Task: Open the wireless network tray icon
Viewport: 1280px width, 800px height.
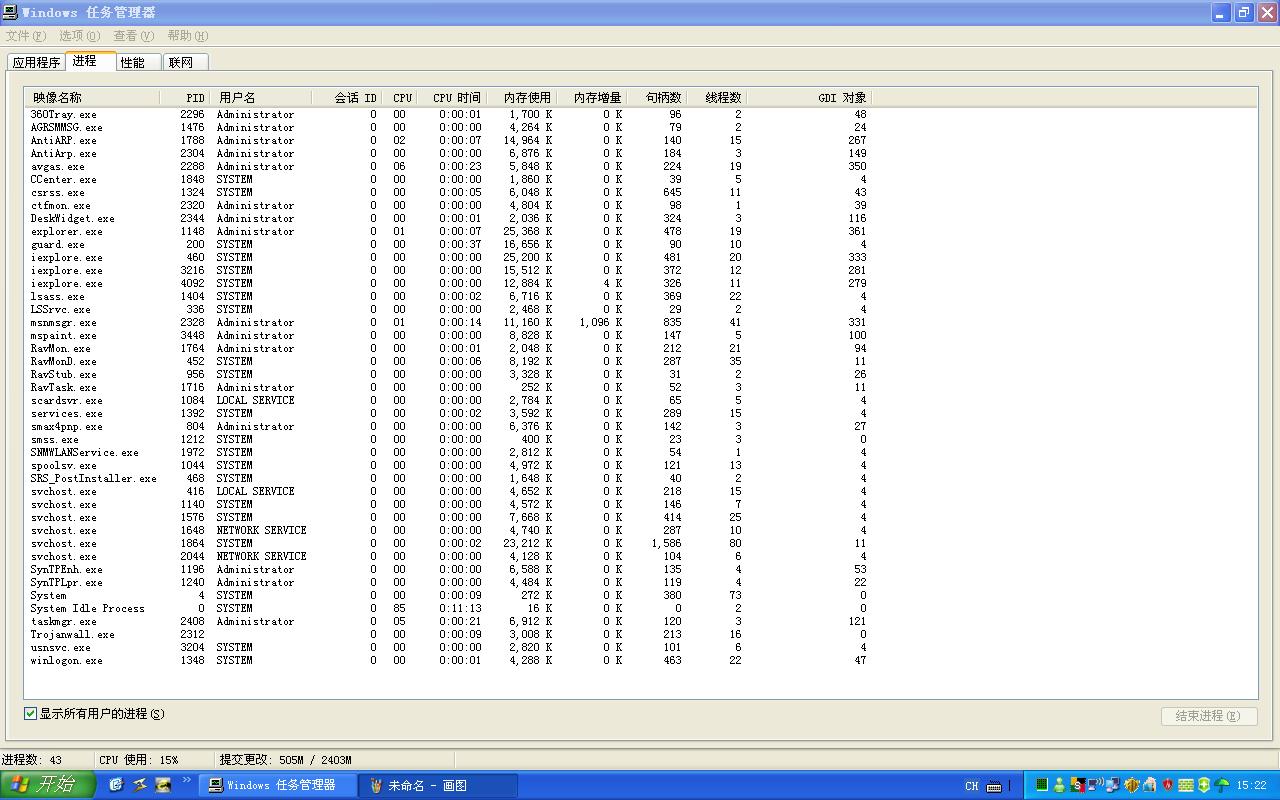Action: point(1095,785)
